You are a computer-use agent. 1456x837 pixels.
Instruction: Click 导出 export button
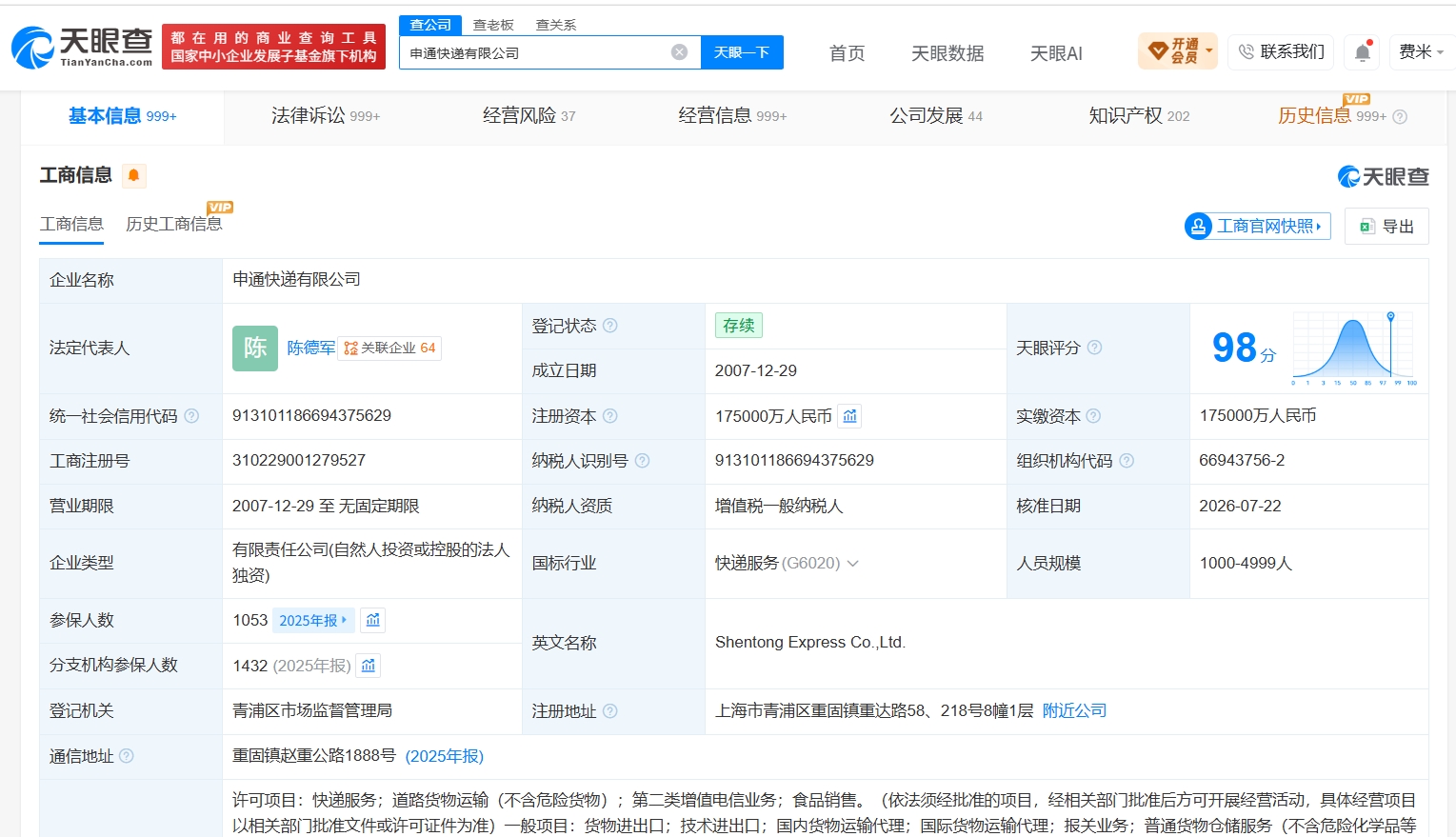pyautogui.click(x=1386, y=226)
